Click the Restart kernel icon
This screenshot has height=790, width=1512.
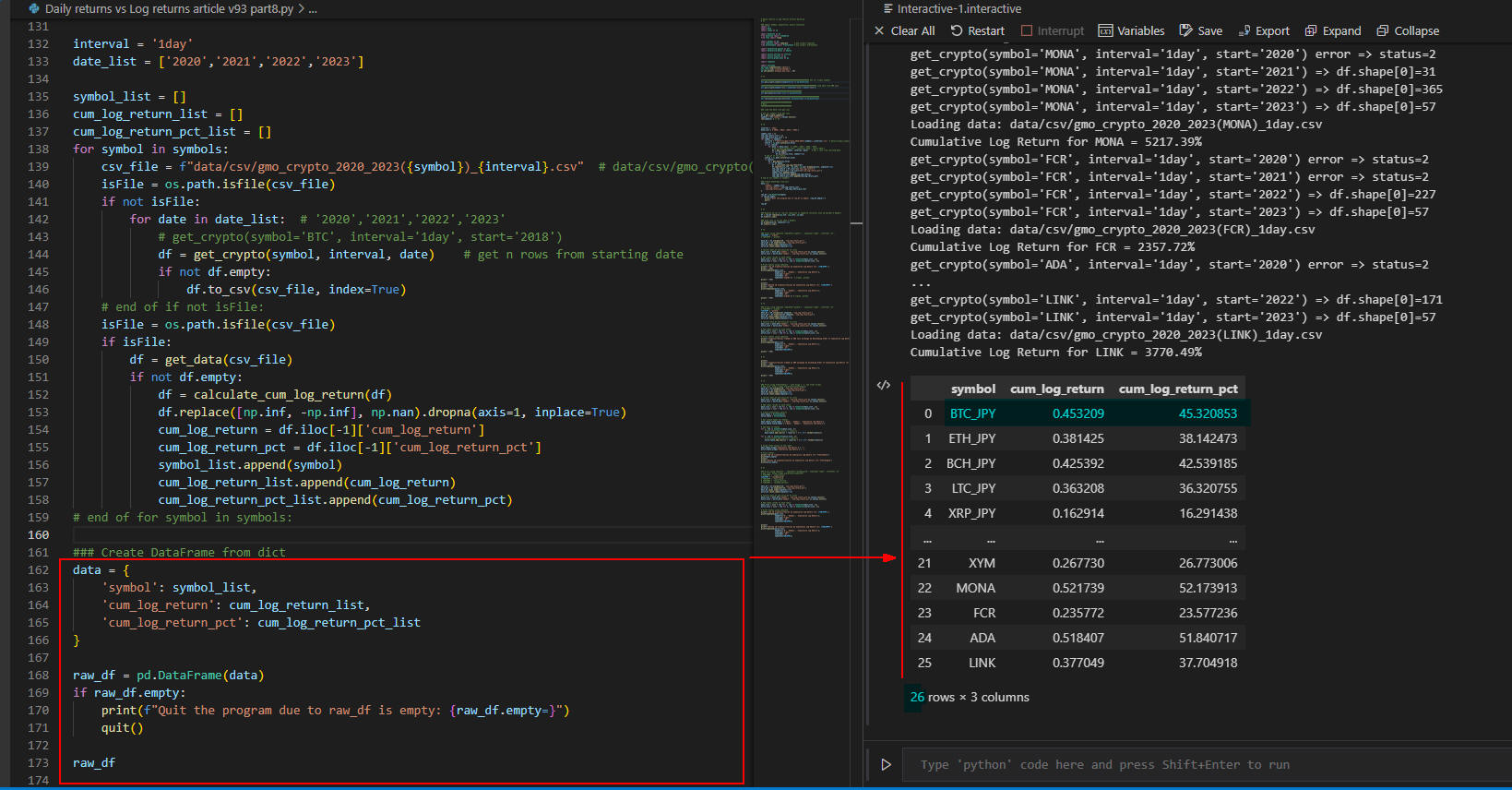[957, 30]
